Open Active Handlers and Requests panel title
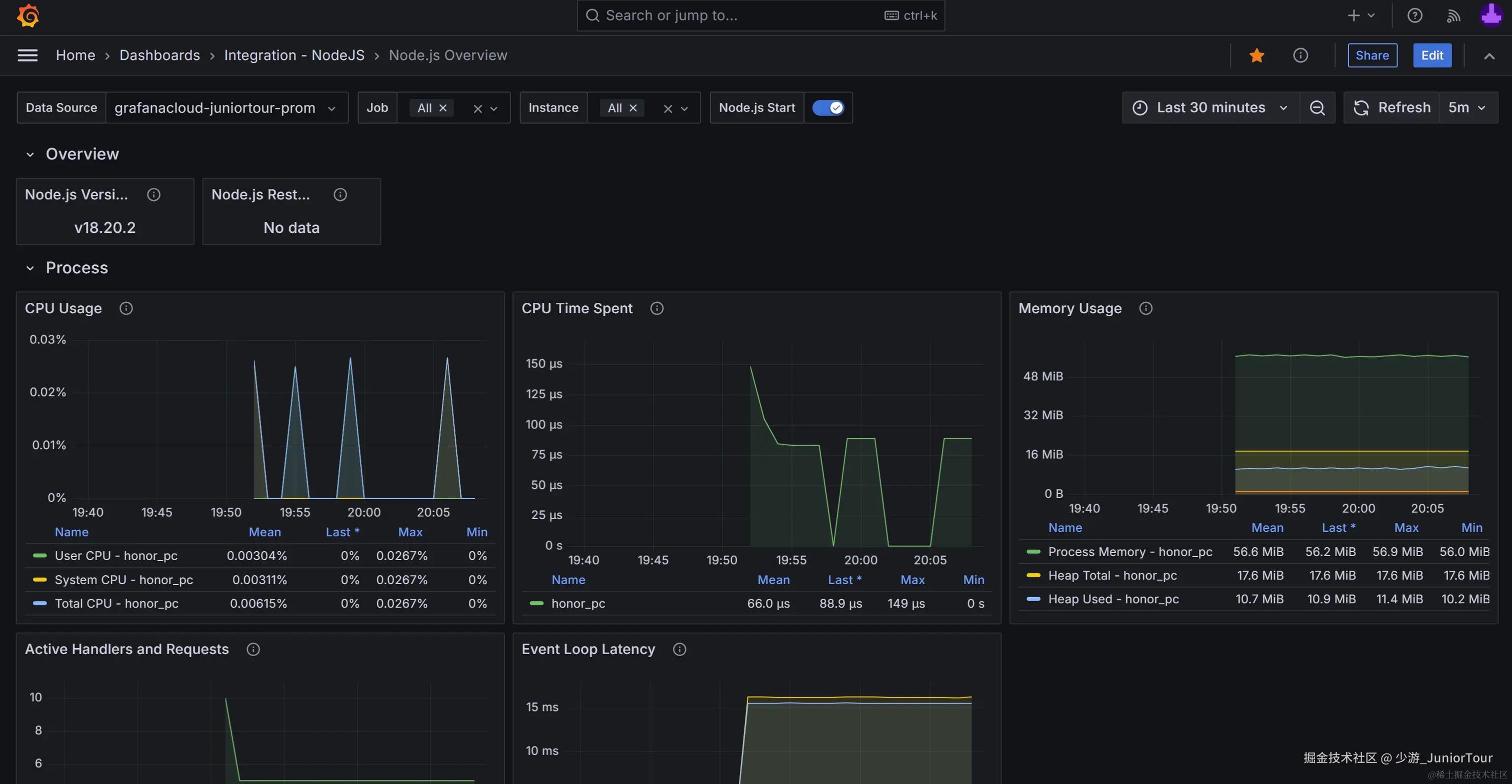Screen dimensions: 1512x784 (127, 649)
